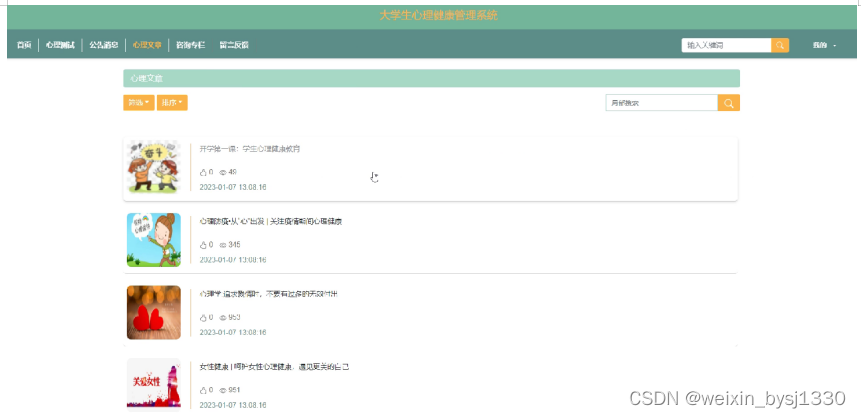861x418 pixels.
Task: Click the running girl cartoon thumbnail
Action: click(x=154, y=240)
